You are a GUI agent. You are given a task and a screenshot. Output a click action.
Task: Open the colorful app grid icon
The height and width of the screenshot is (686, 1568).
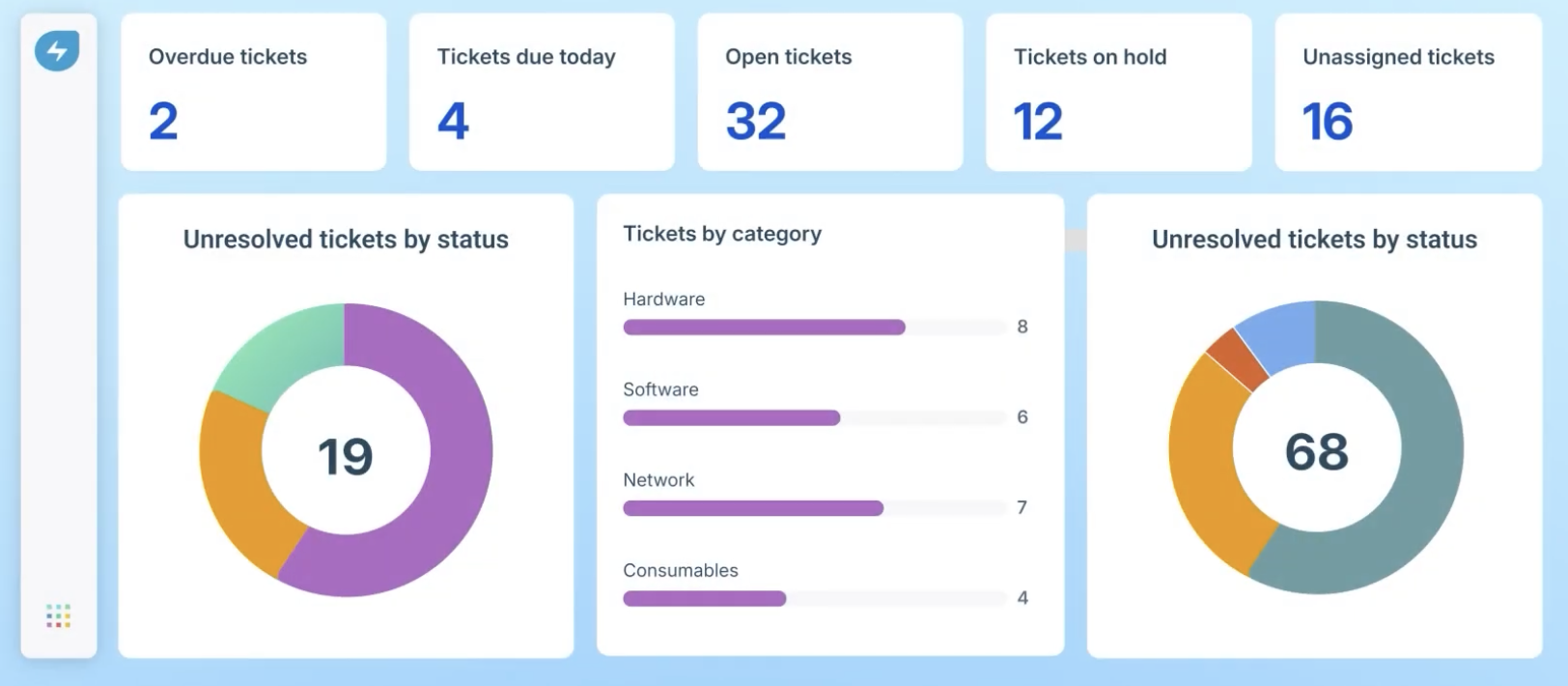(x=58, y=615)
